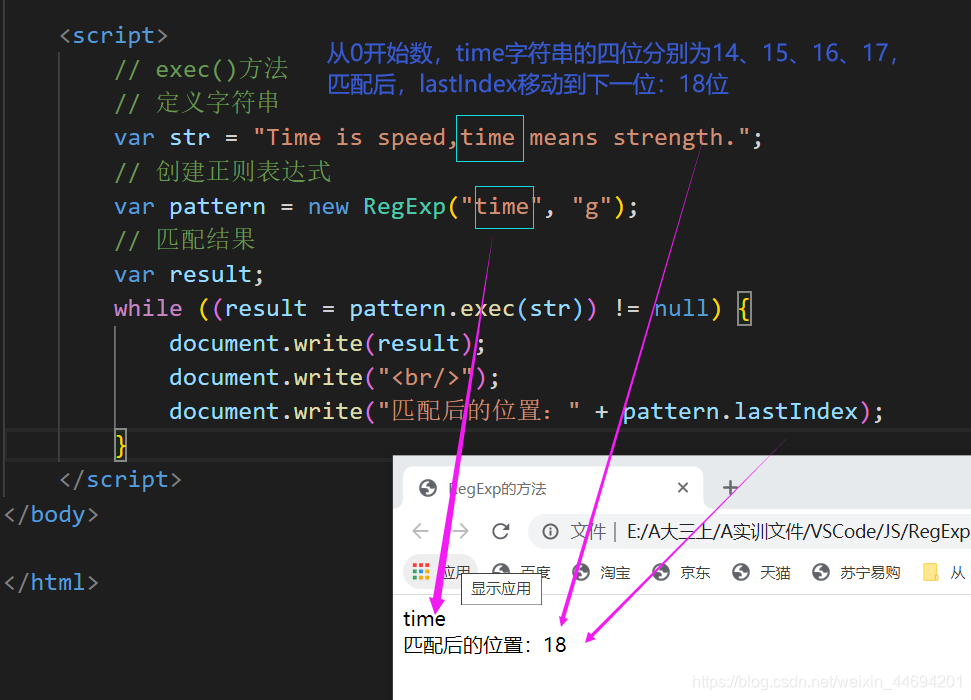Click the closing '</script>' tag
The image size is (971, 700).
121,479
